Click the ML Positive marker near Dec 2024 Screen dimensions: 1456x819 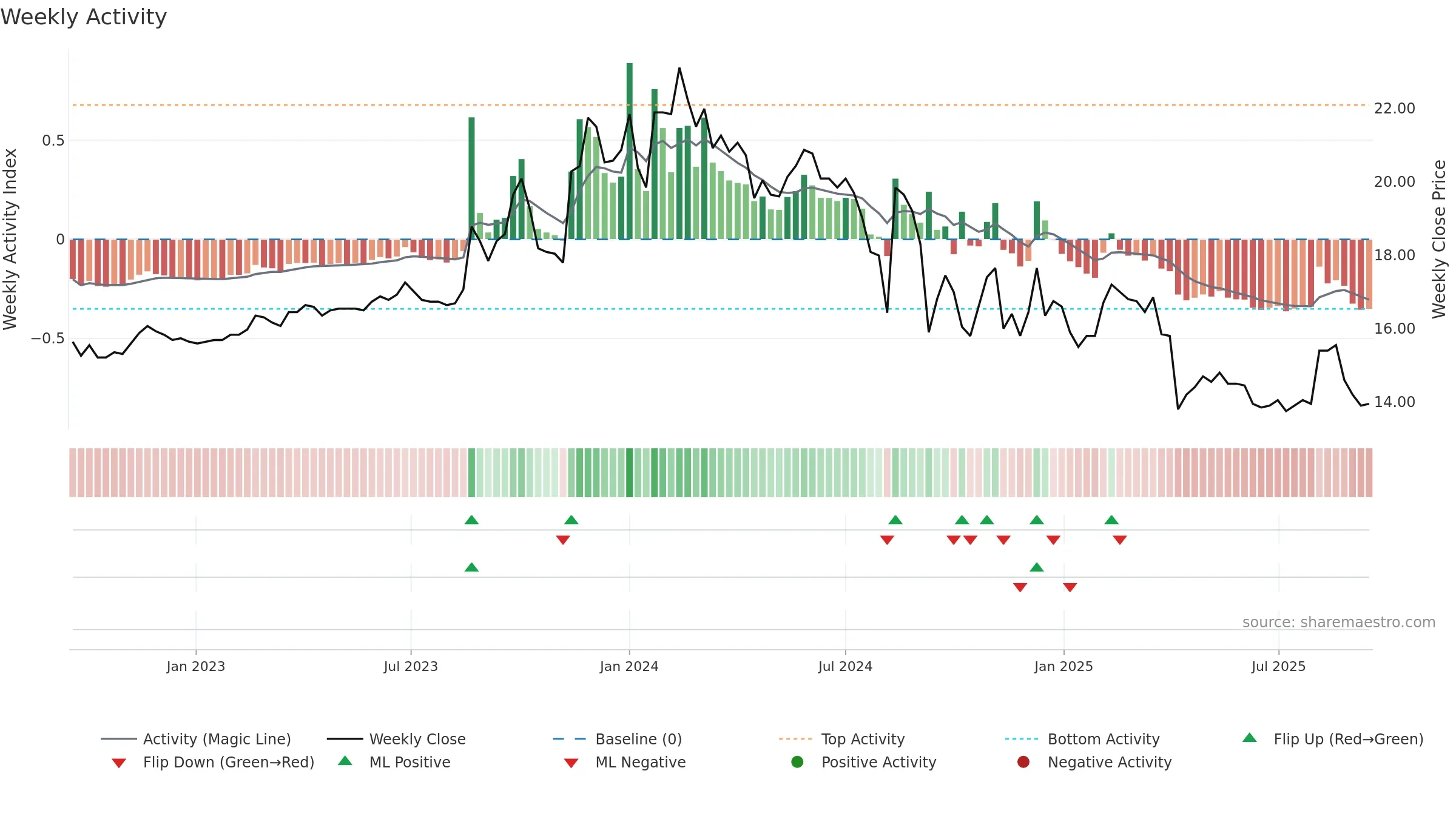1037,567
